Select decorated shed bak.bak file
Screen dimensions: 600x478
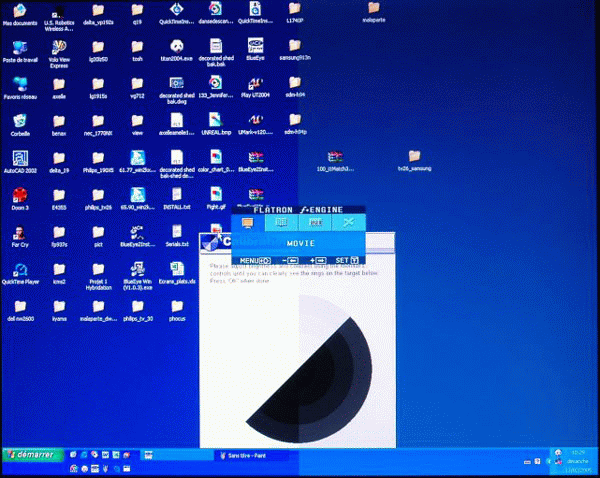coord(216,53)
